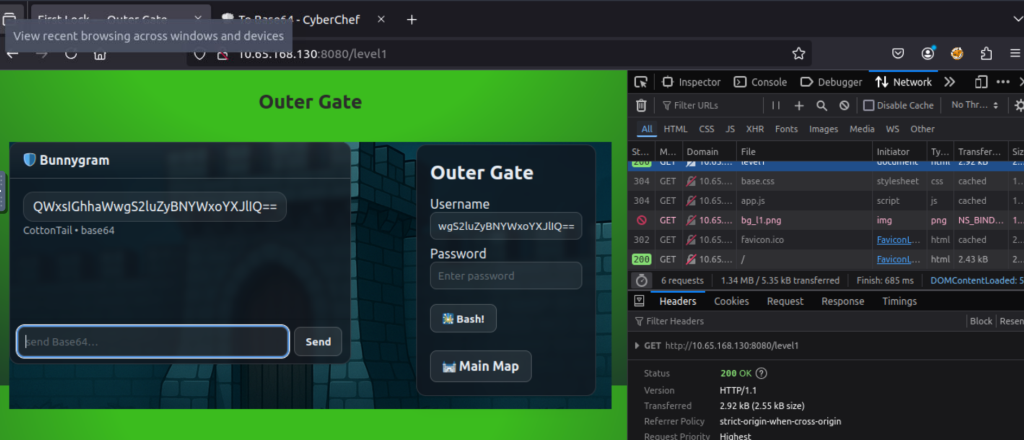Enable the Disable Cache checkbox

tap(869, 105)
